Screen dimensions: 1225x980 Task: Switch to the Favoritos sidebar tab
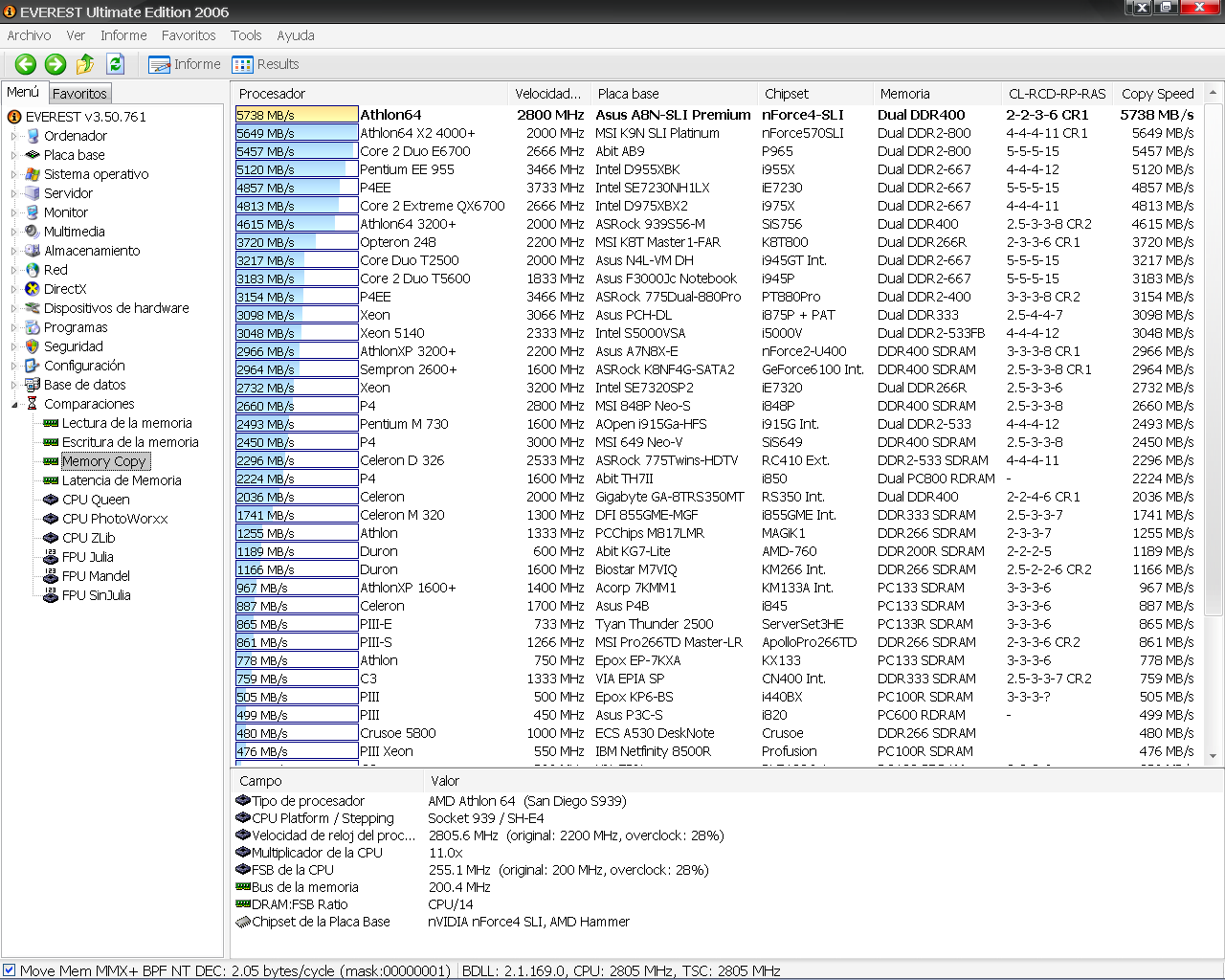tap(79, 94)
